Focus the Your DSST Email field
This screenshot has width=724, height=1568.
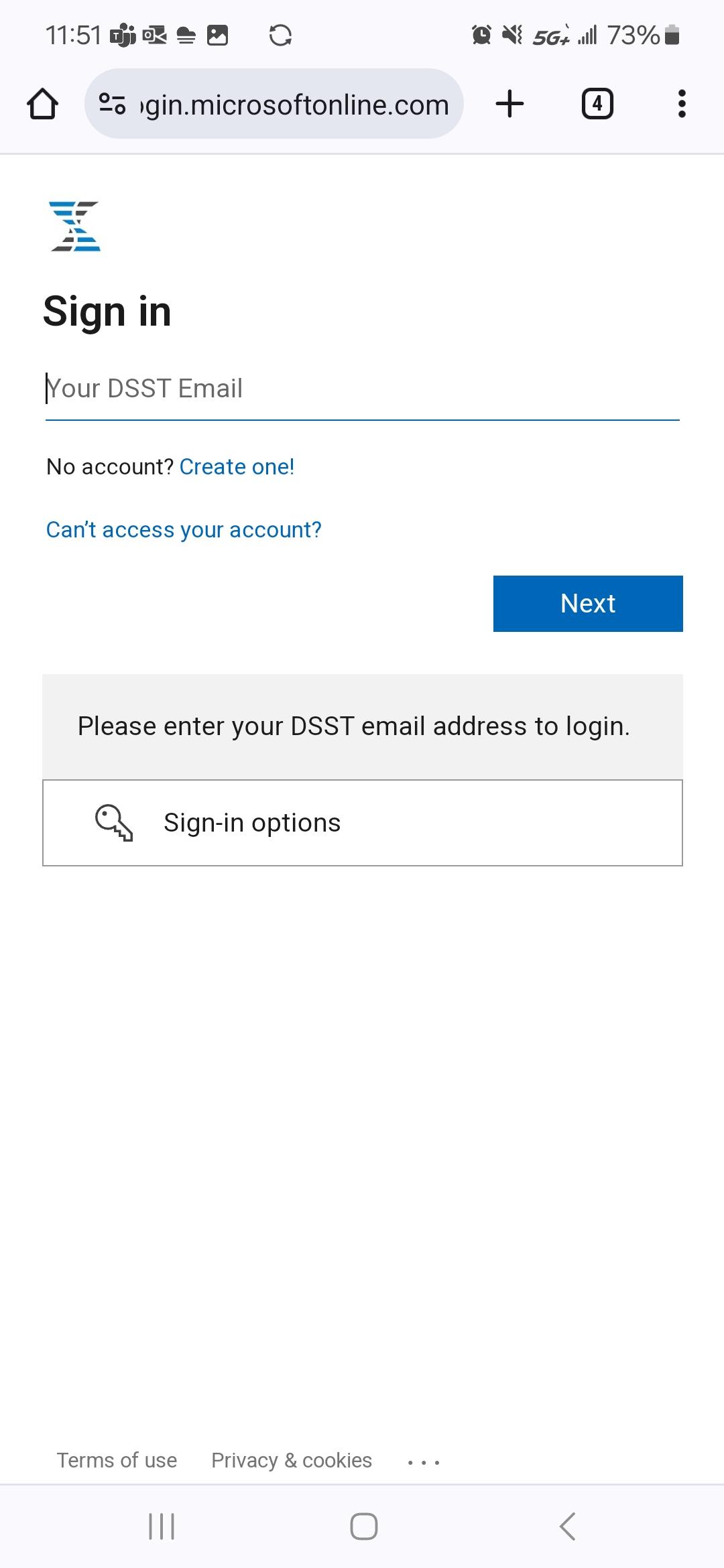point(362,389)
